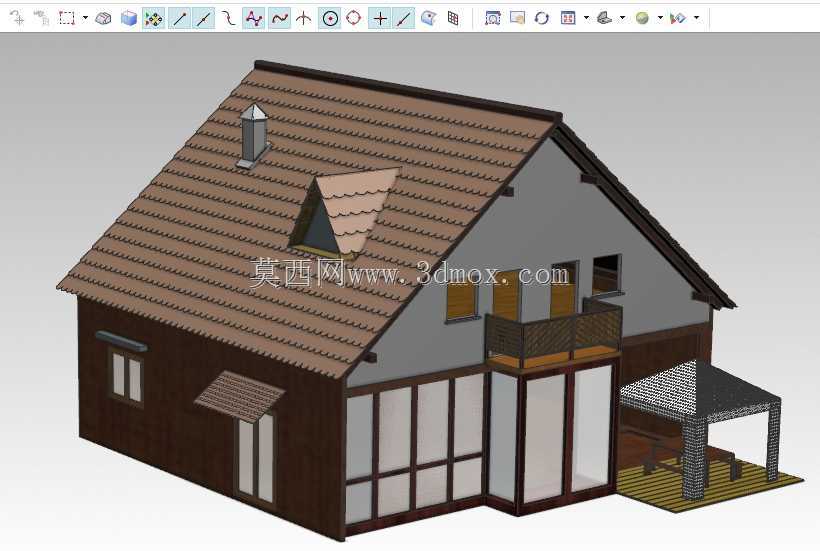Open the Clip Section dropdown arrow
This screenshot has height=551, width=820.
697,18
